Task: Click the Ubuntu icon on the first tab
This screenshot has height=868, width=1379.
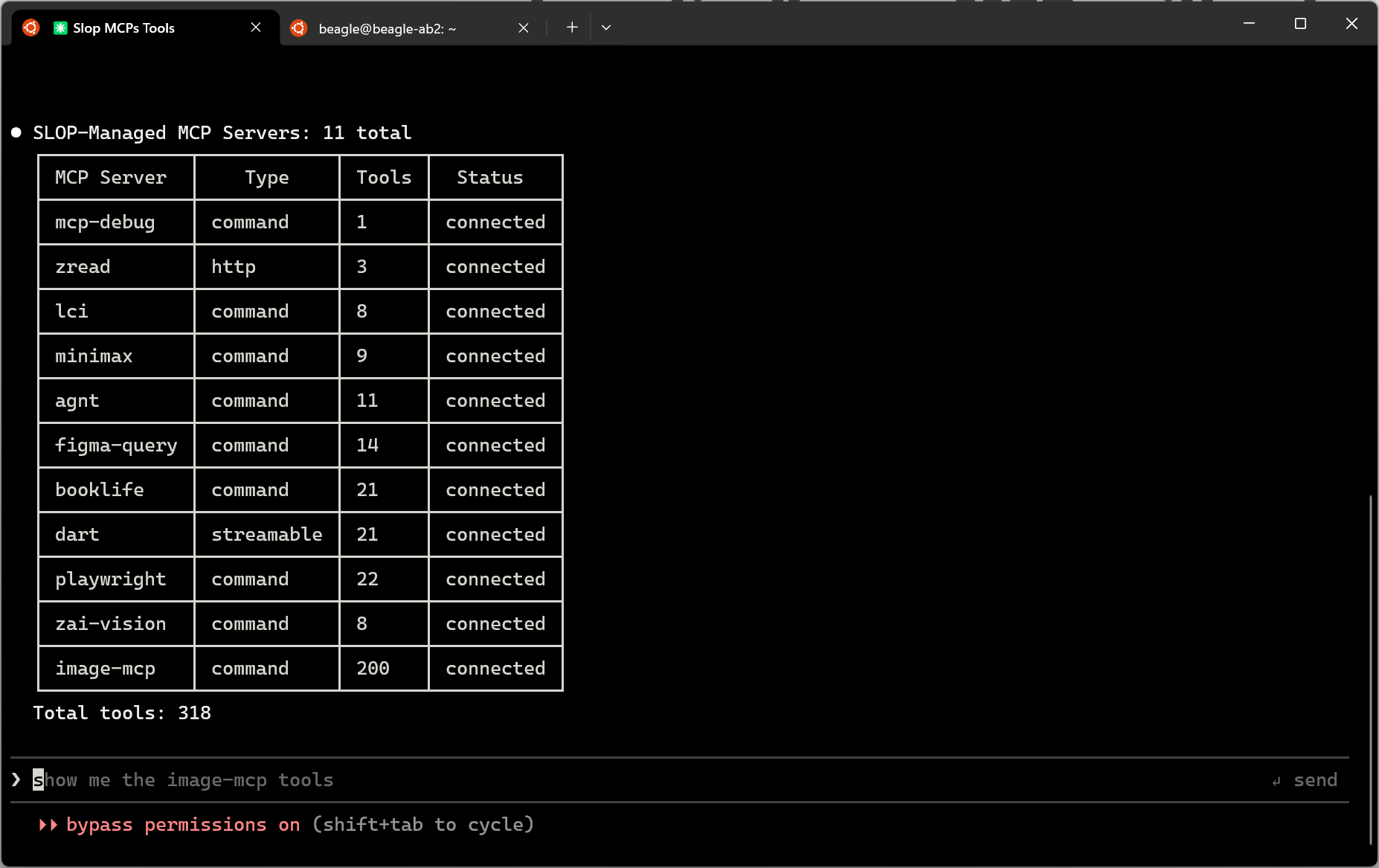Action: (x=30, y=28)
